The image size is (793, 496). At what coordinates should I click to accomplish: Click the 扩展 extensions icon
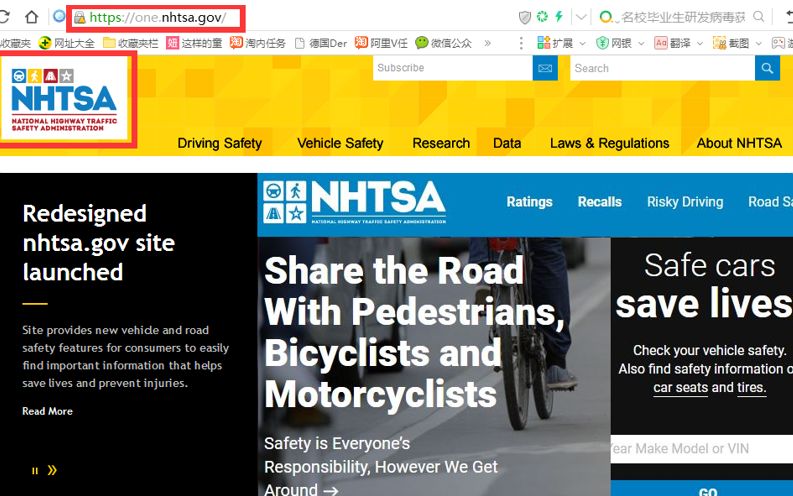tap(544, 43)
